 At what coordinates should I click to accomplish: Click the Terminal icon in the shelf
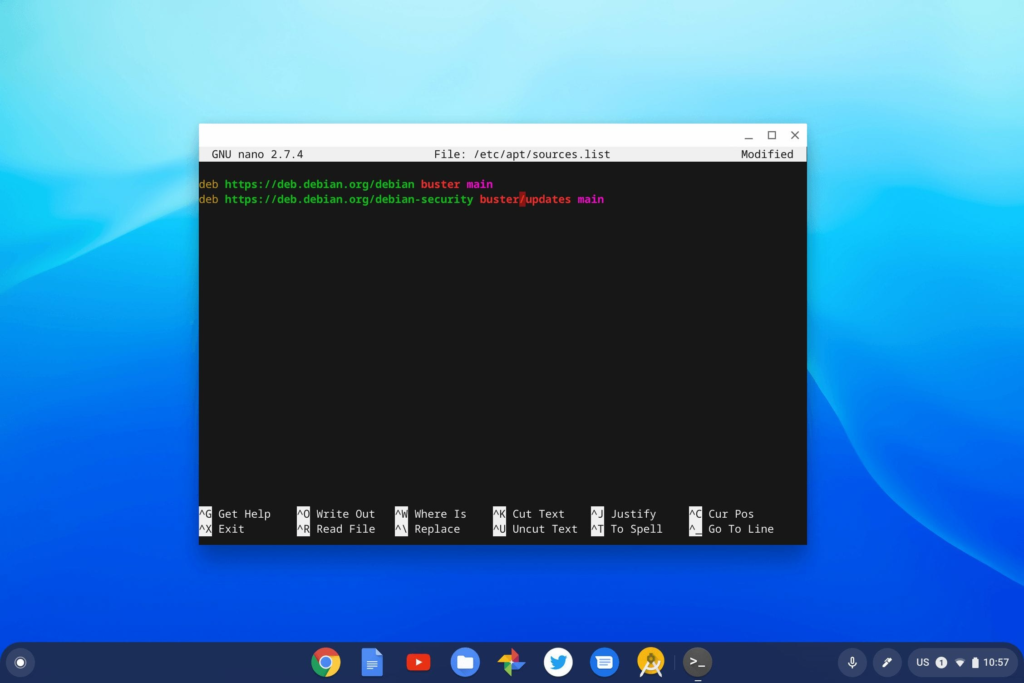697,662
